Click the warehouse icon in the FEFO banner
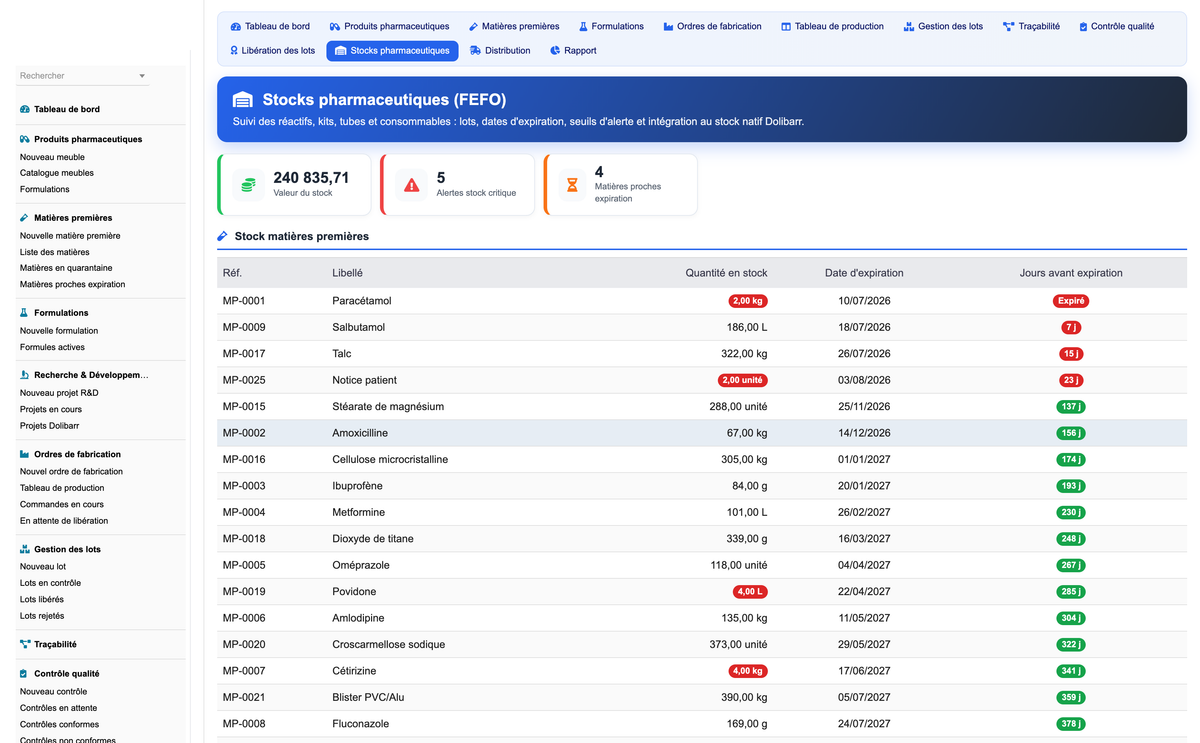Screen dimensions: 1200x743 click(x=243, y=100)
